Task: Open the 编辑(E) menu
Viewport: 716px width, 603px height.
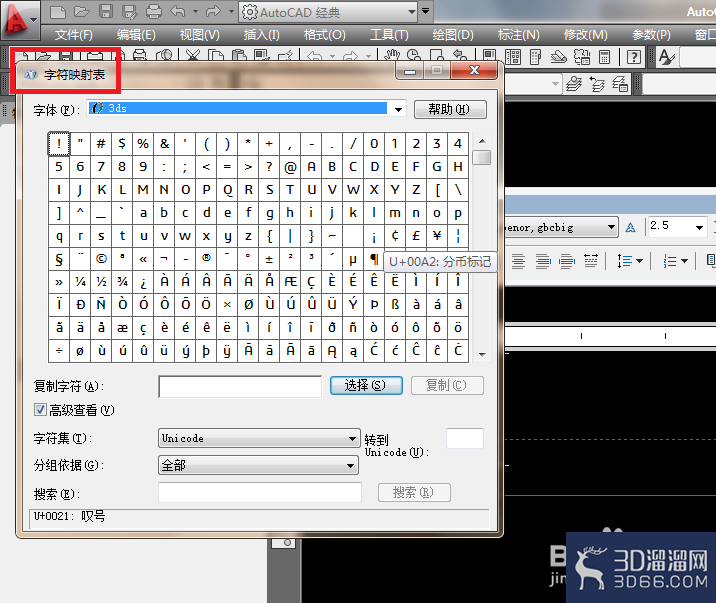Action: click(x=136, y=35)
